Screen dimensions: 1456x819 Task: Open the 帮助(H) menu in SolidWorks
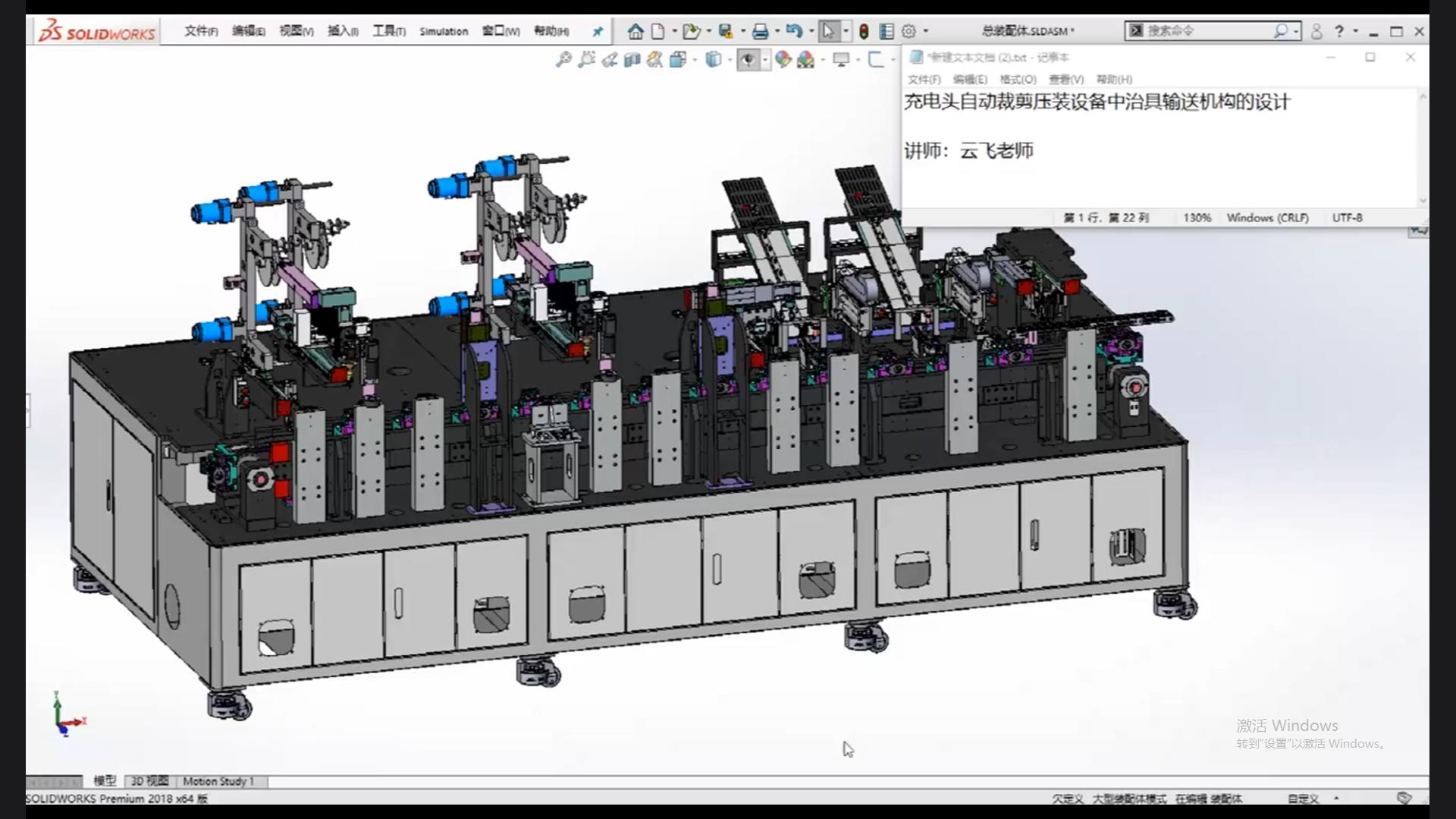[551, 31]
